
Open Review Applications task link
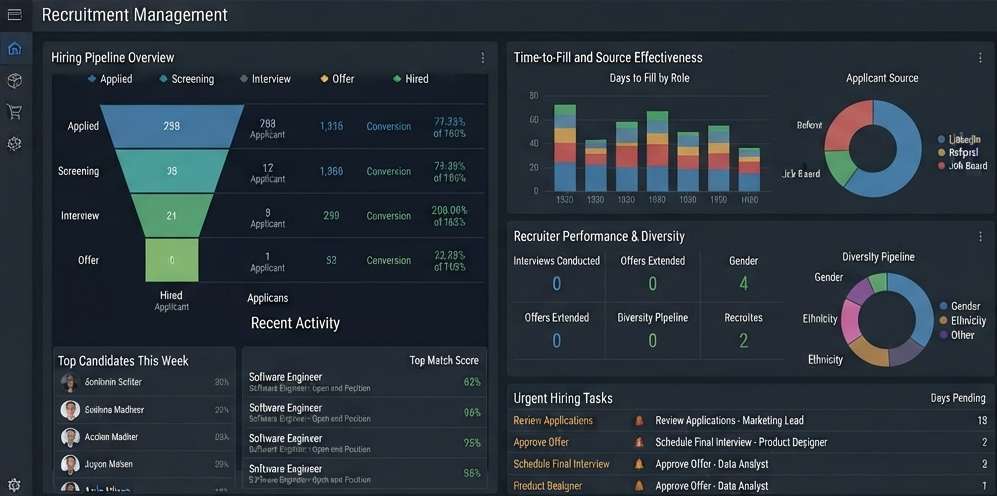point(553,420)
